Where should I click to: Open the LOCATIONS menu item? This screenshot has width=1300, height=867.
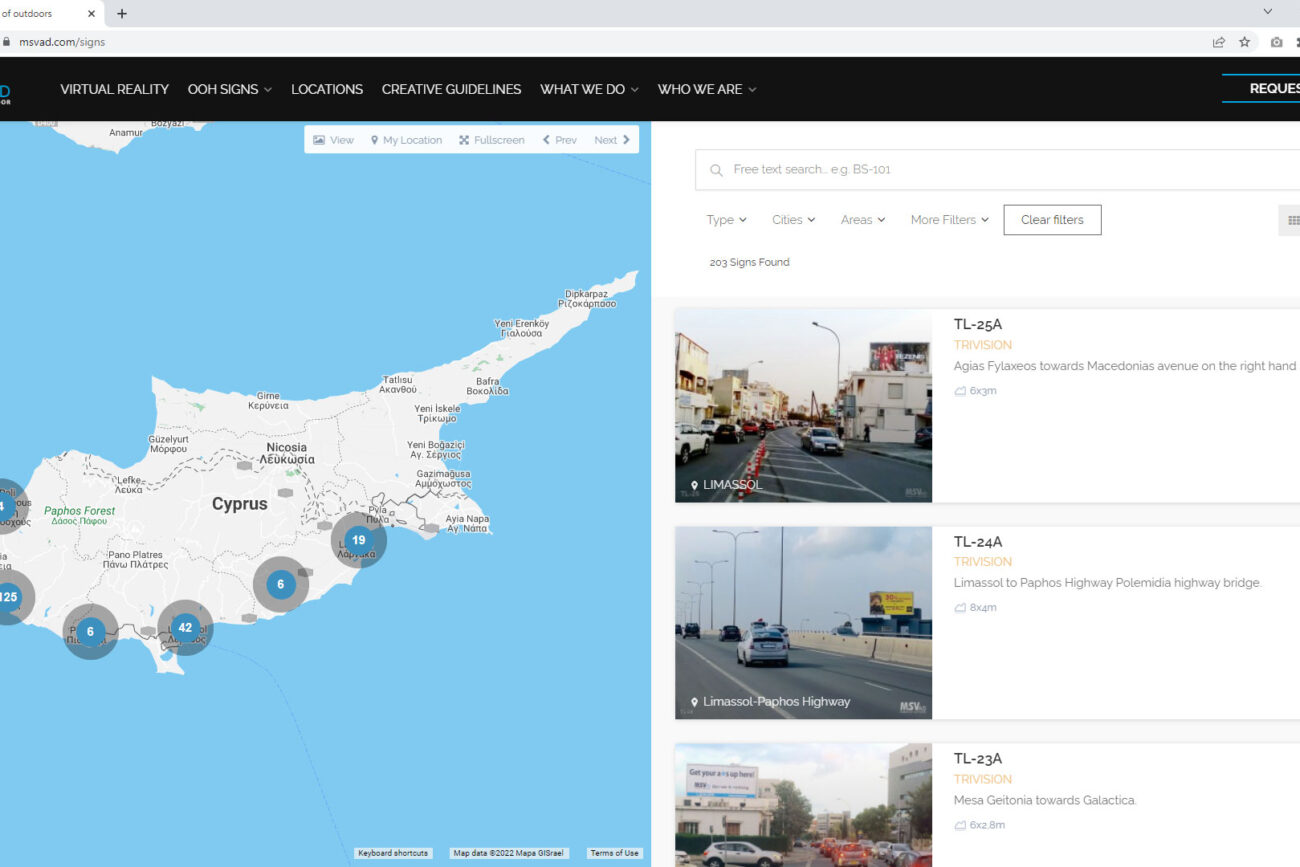click(327, 89)
